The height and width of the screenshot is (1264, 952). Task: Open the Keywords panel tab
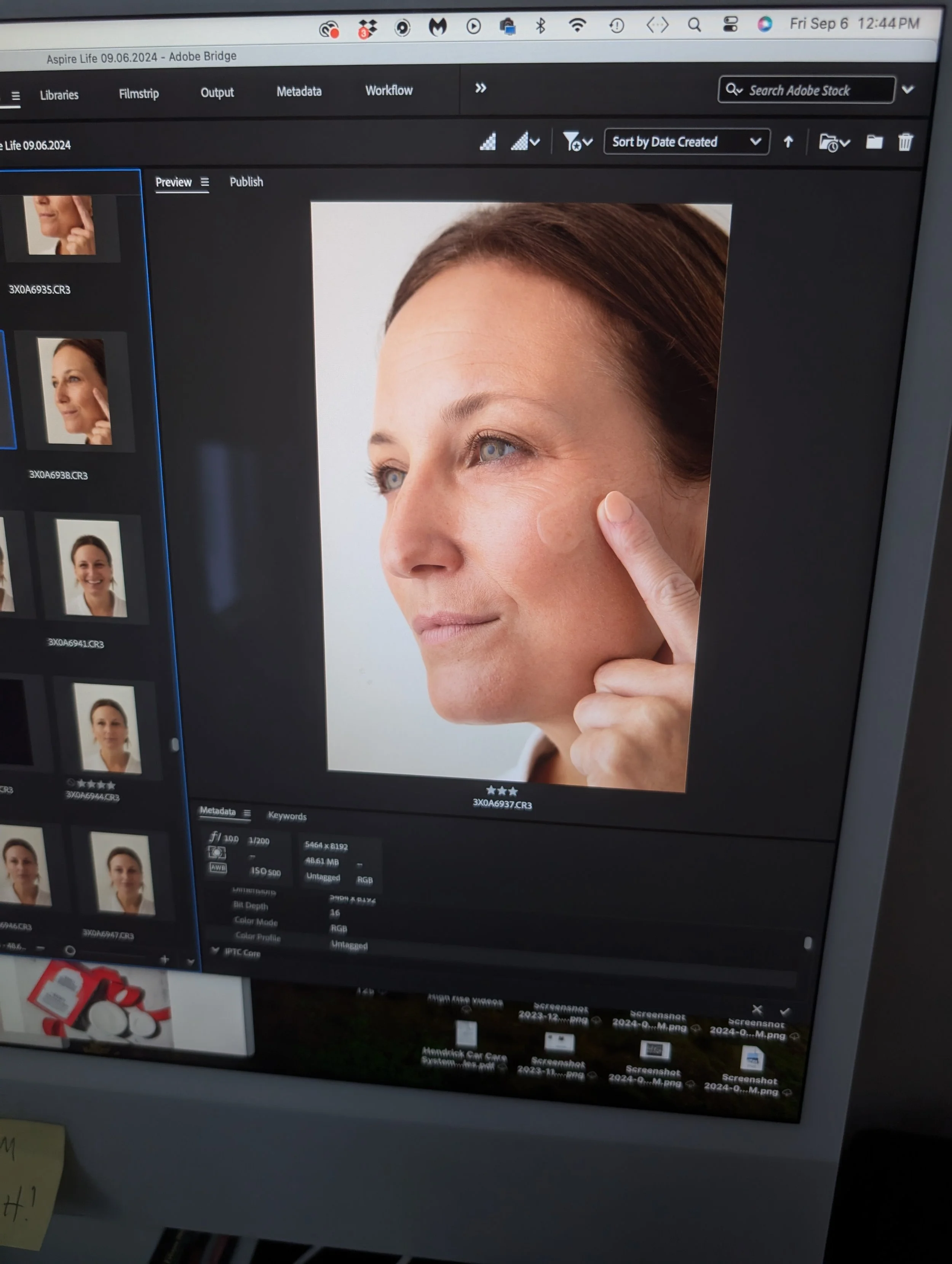[x=287, y=816]
